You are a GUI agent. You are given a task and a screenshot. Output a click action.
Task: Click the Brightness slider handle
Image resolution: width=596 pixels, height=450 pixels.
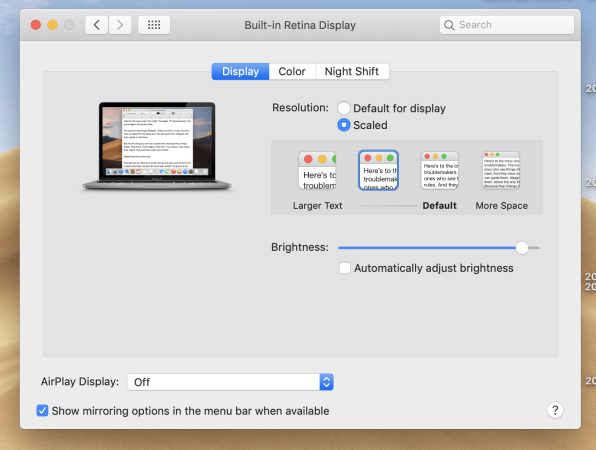coord(522,248)
